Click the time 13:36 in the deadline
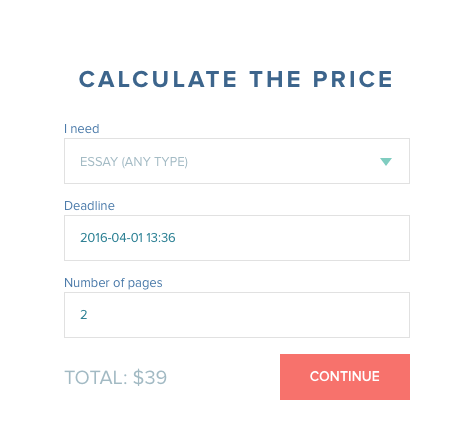The height and width of the screenshot is (446, 472). click(161, 238)
